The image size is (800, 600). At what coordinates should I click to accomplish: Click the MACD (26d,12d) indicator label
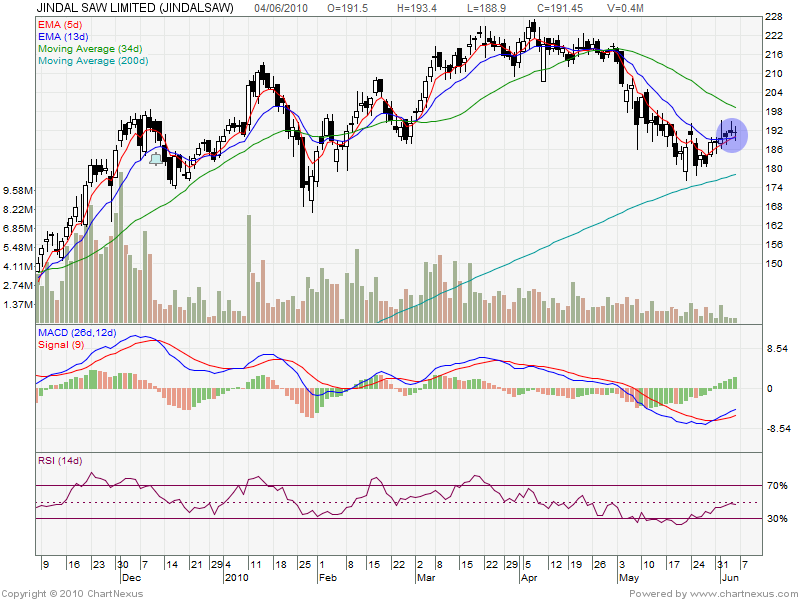pyautogui.click(x=80, y=331)
